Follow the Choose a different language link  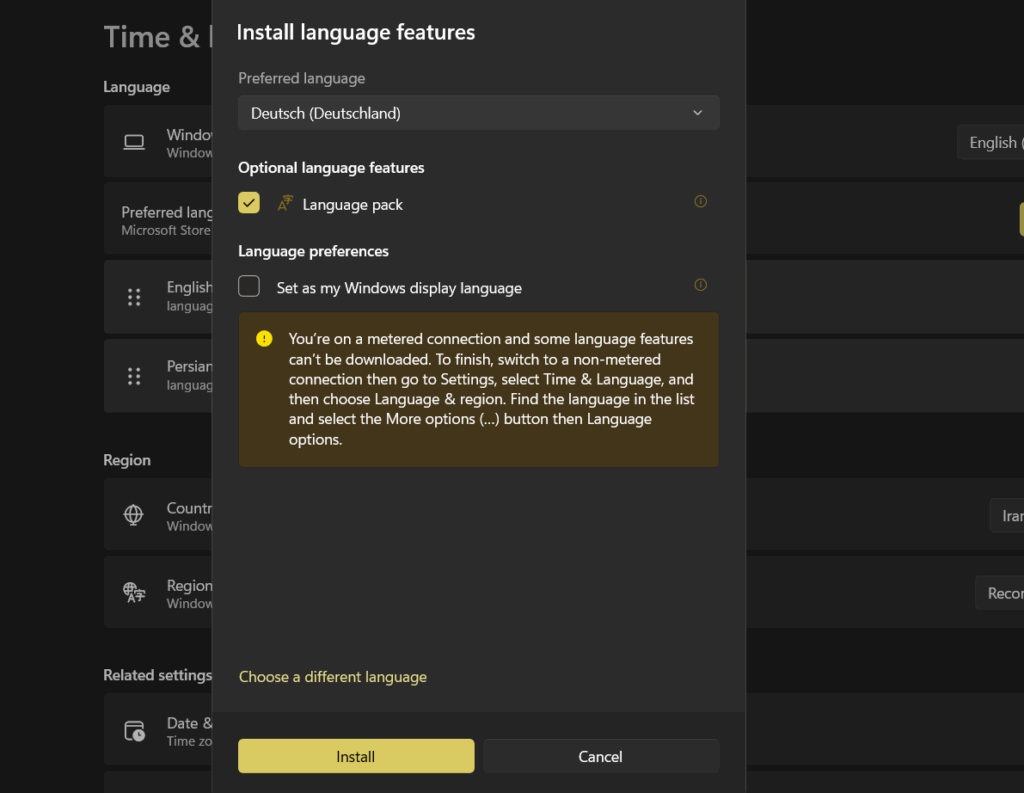tap(332, 677)
